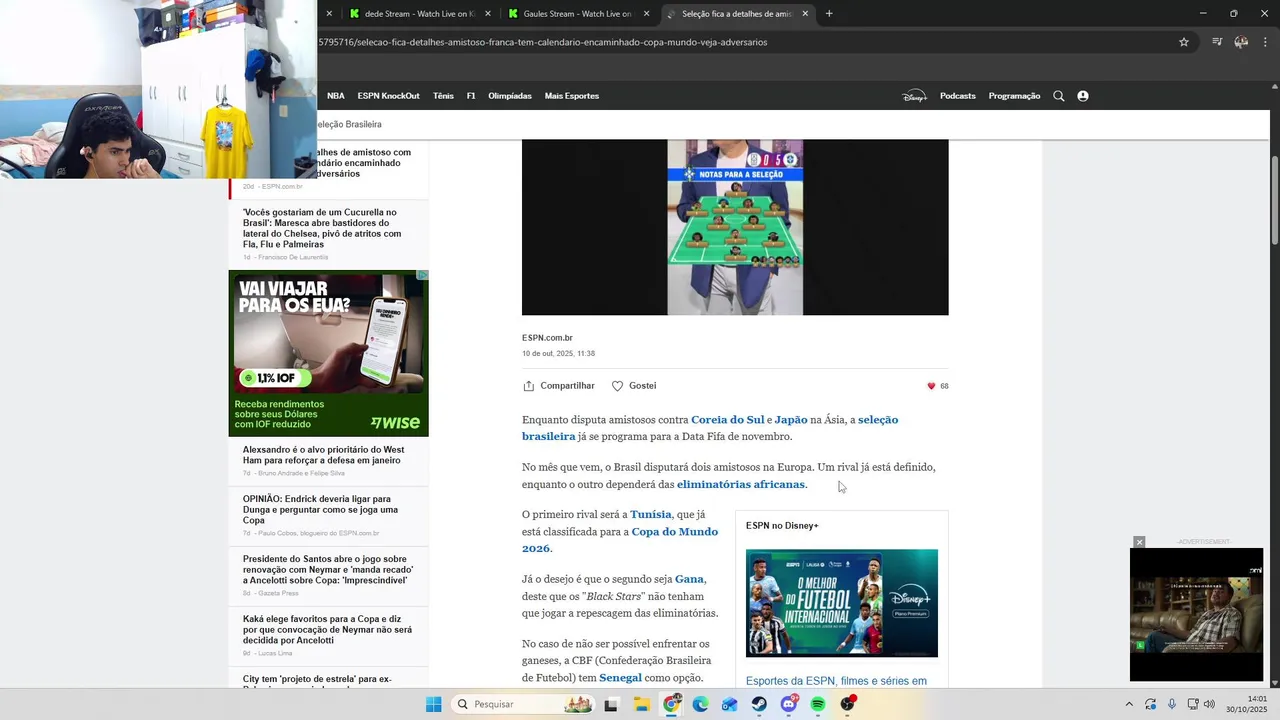
Task: Open ESPN KnockOut in the navigation
Action: pyautogui.click(x=388, y=96)
